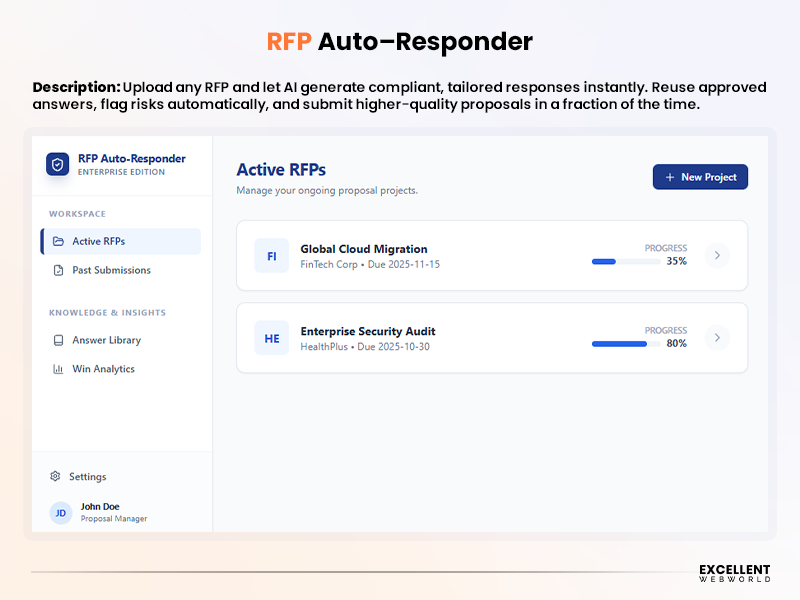Click the RFP Auto-Responder shield logo
Viewport: 800px width, 600px height.
[x=56, y=165]
